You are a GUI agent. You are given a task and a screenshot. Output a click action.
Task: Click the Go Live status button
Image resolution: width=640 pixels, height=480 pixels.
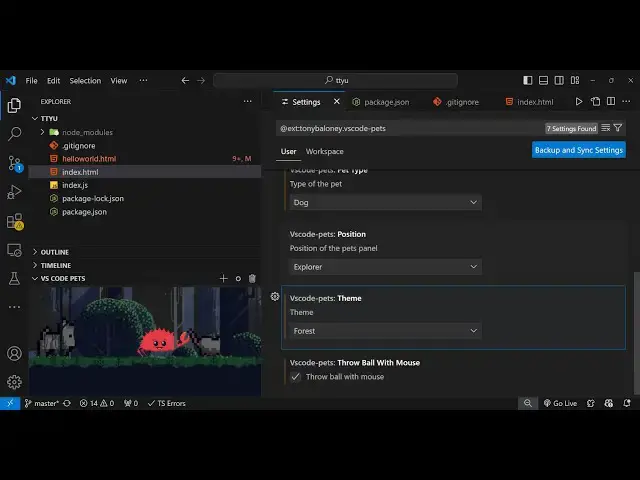point(560,403)
